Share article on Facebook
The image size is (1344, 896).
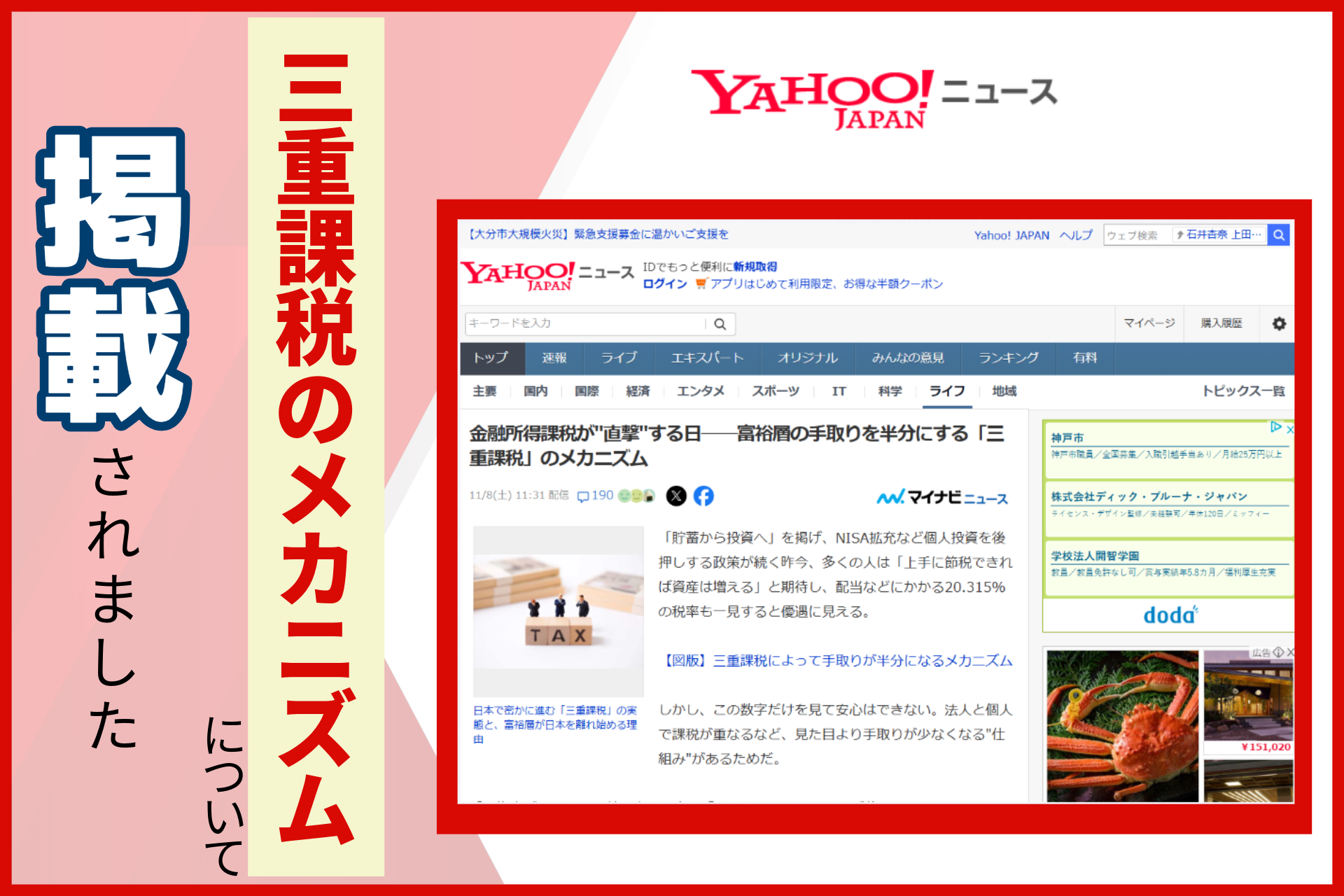coord(703,496)
